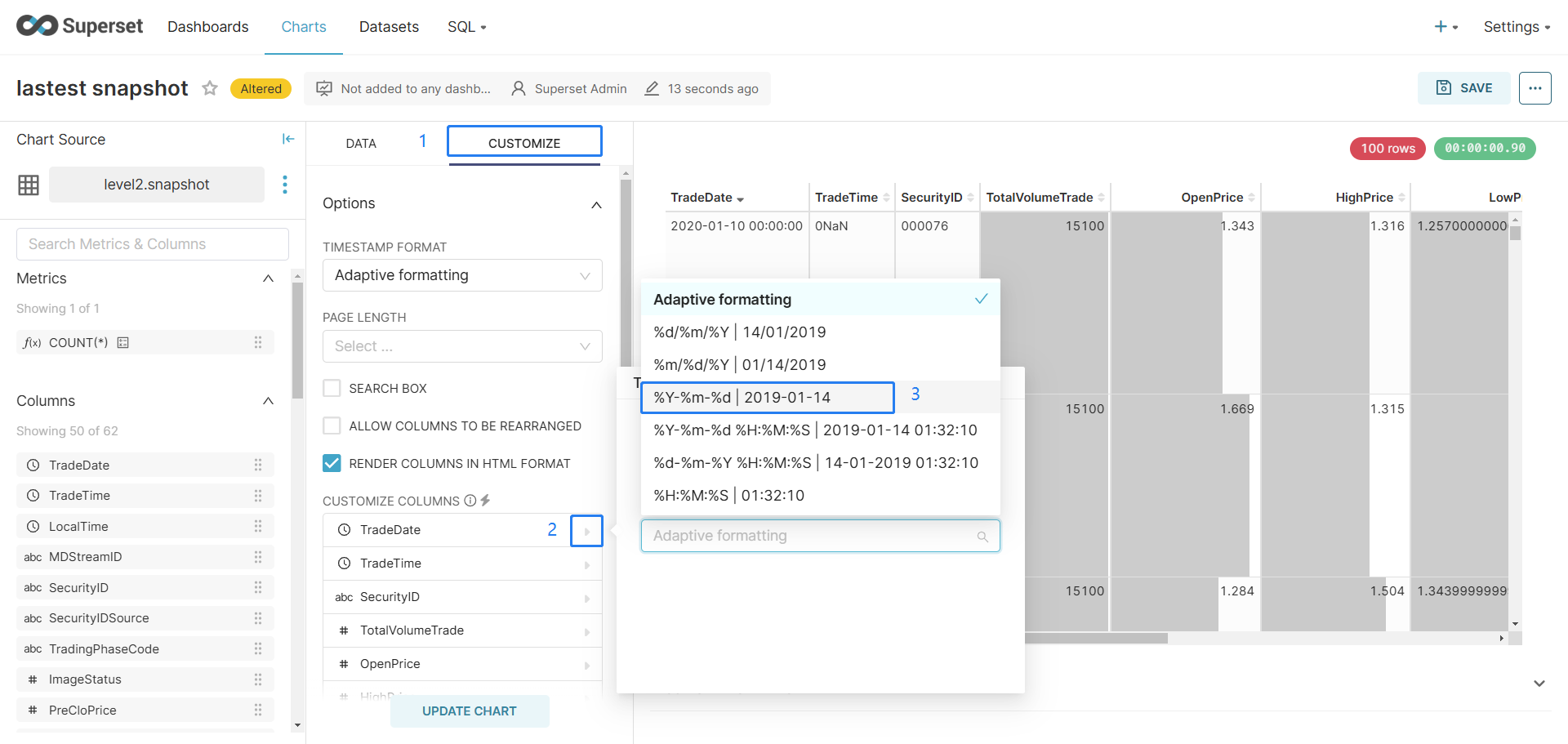
Task: Open the level2.snapshot dataset three-dot menu
Action: [x=285, y=185]
